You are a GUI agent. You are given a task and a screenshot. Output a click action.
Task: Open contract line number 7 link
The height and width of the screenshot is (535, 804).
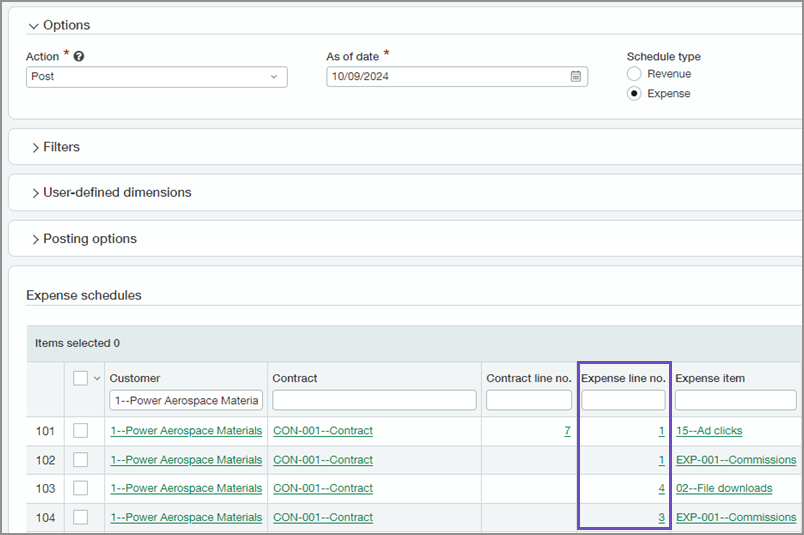(x=567, y=431)
